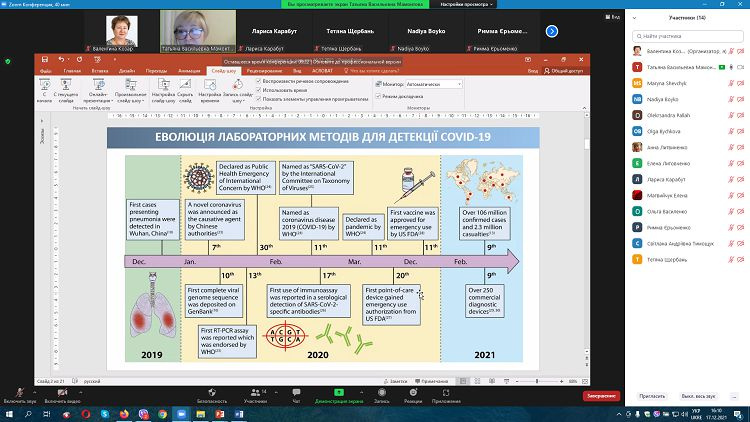The width and height of the screenshot is (750, 422).
Task: Click the Invite button in Participants panel
Action: 652,396
